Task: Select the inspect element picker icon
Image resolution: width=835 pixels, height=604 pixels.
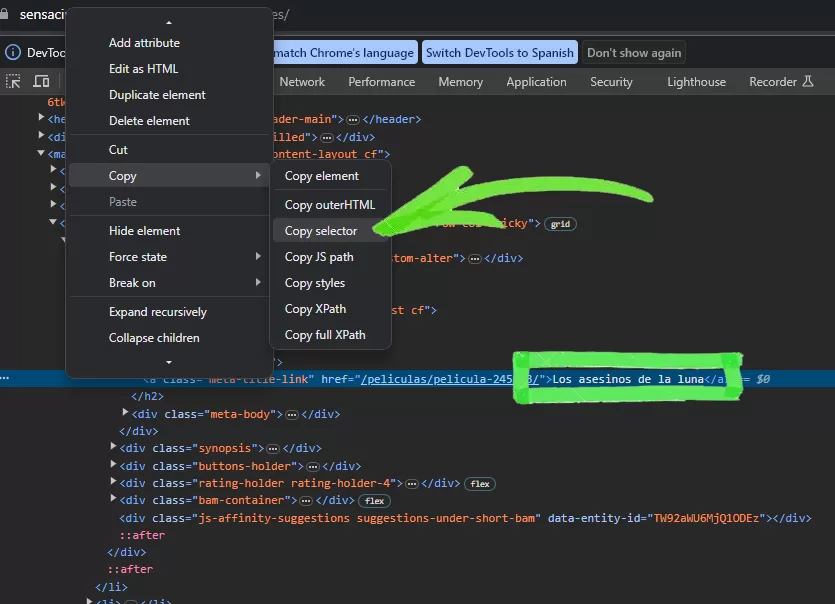Action: [x=13, y=81]
